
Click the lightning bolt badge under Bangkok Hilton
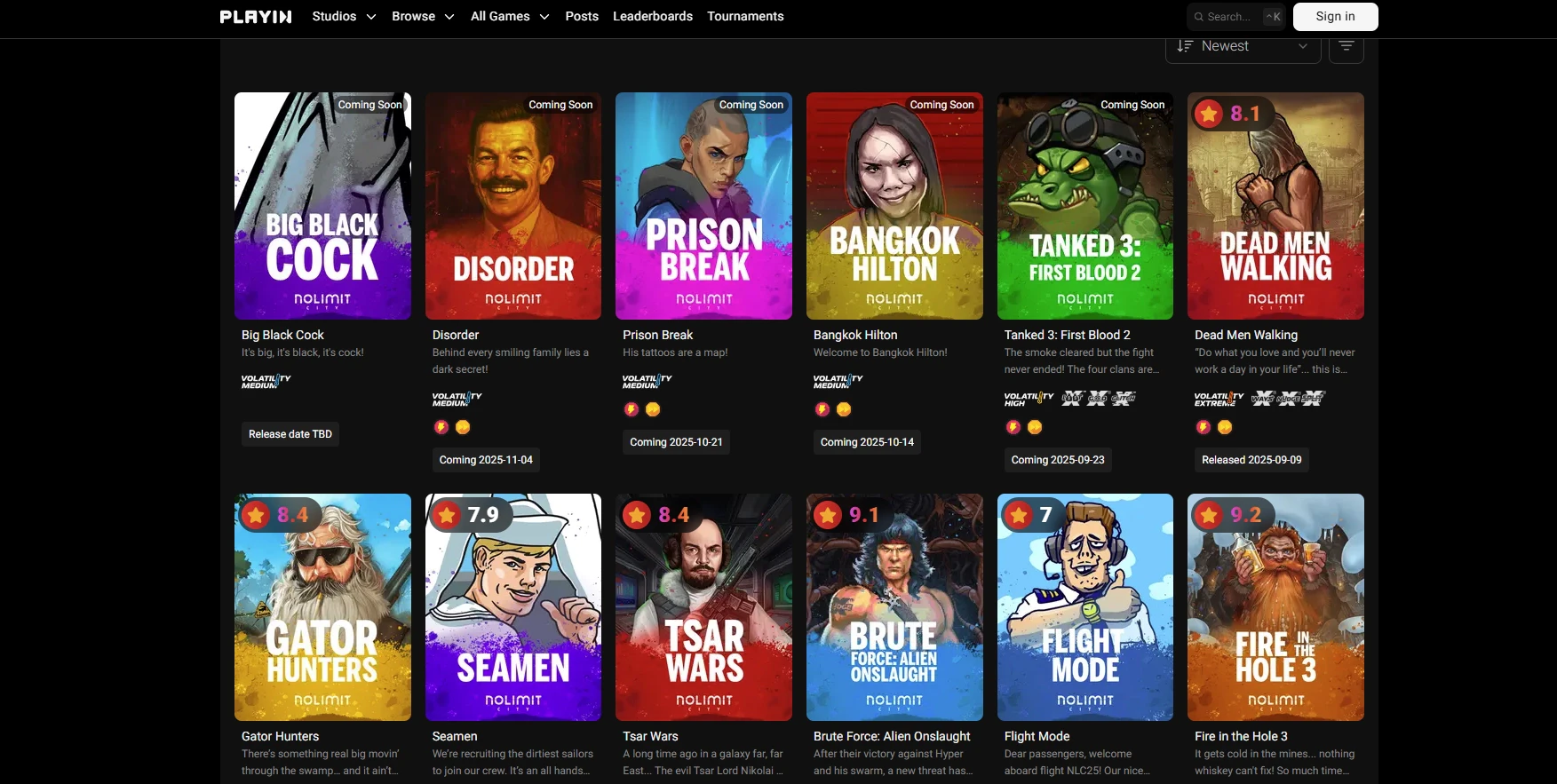pyautogui.click(x=822, y=409)
